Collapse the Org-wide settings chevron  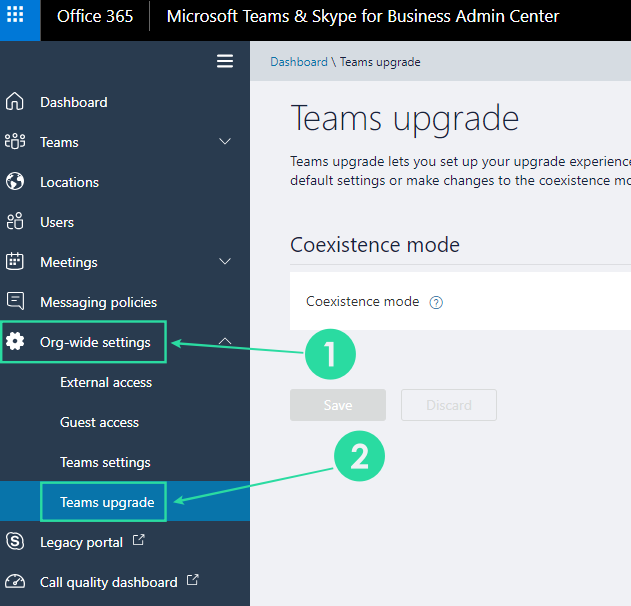(x=225, y=342)
